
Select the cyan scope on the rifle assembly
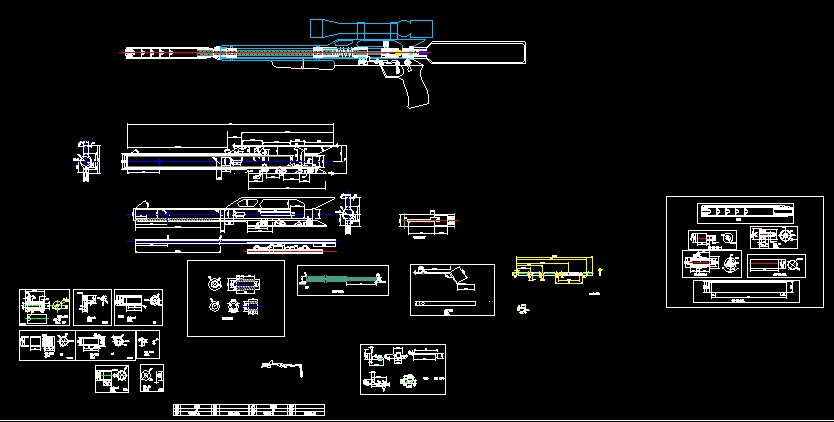pyautogui.click(x=372, y=29)
